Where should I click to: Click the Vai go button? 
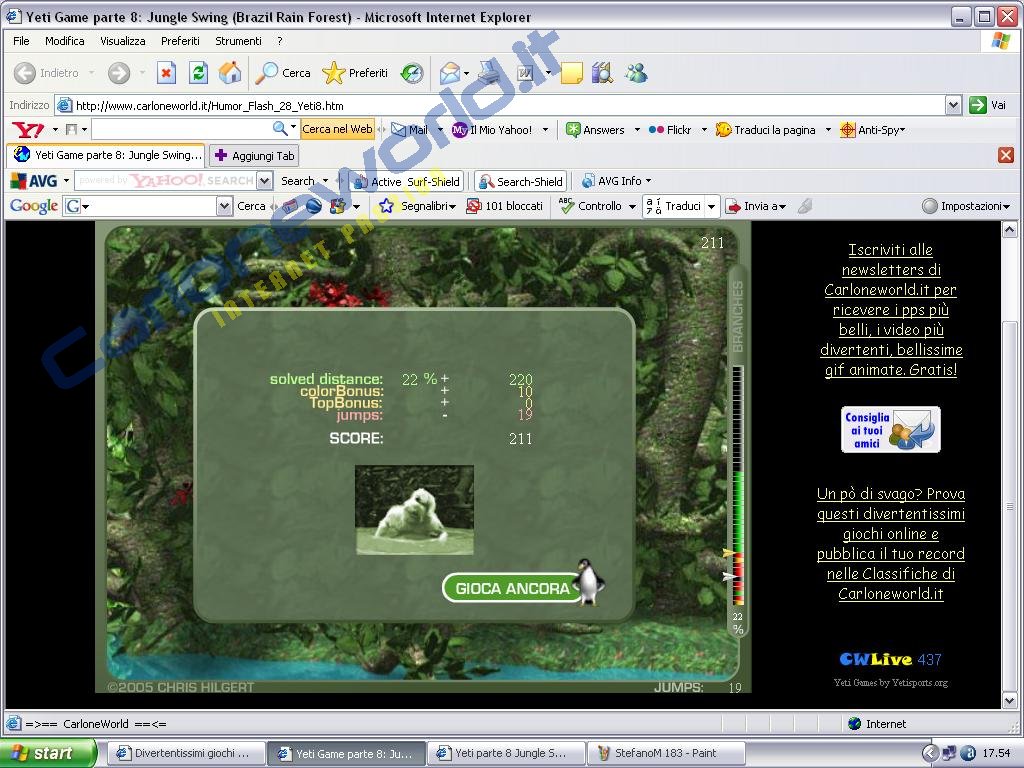tap(987, 105)
